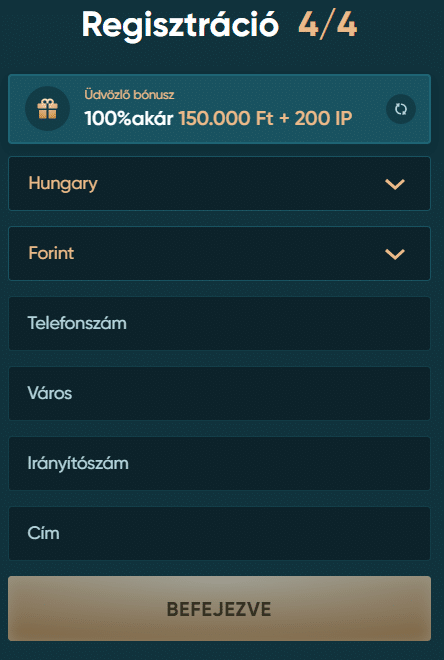Click the Forint selected value text
This screenshot has height=660, width=444.
[x=51, y=253]
